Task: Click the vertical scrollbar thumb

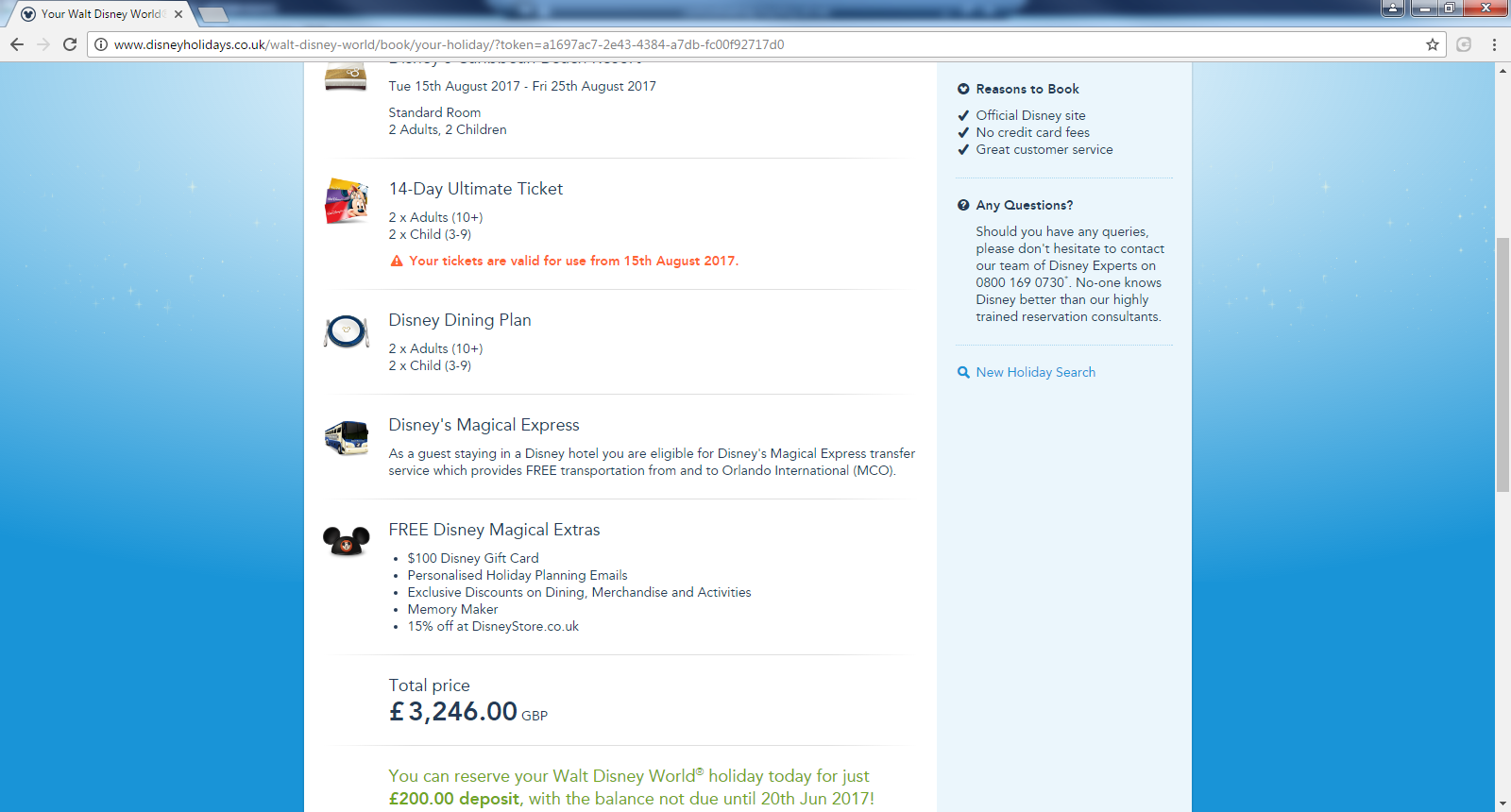Action: coord(1503,364)
